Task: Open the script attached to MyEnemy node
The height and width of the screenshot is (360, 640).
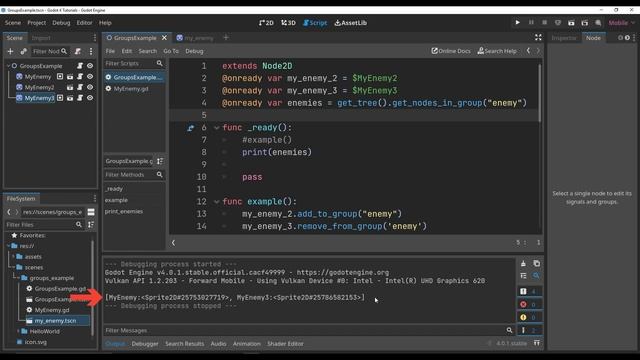Action: (x=80, y=76)
